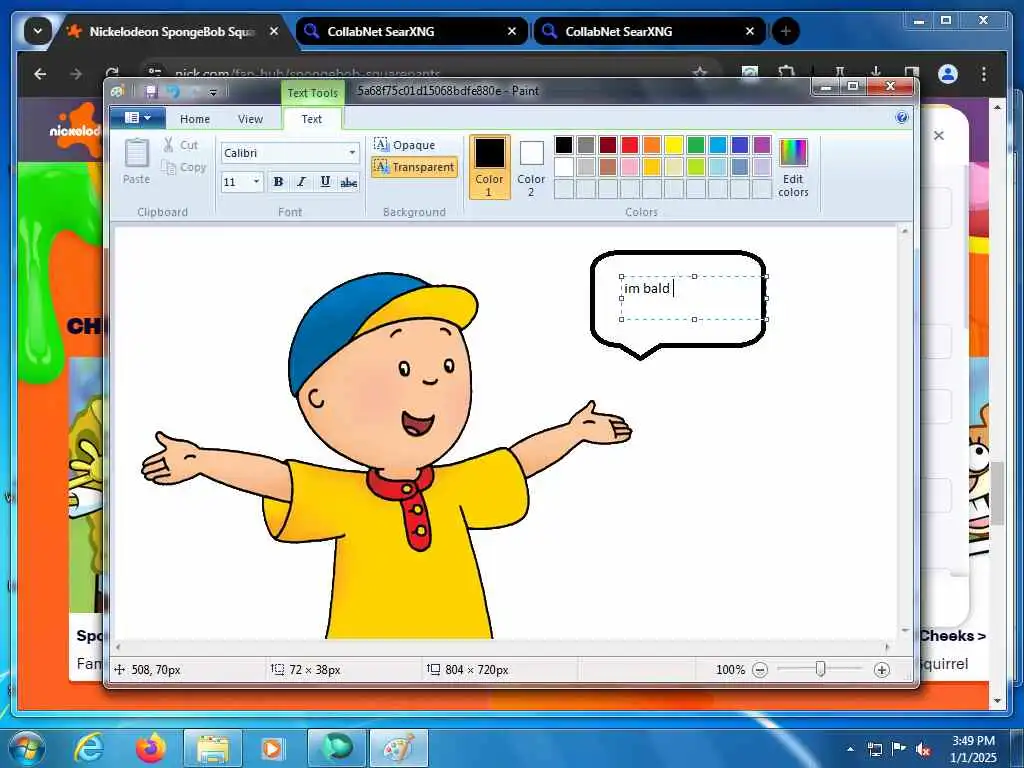Click the Paste button in Clipboard
The height and width of the screenshot is (768, 1024).
[x=136, y=161]
